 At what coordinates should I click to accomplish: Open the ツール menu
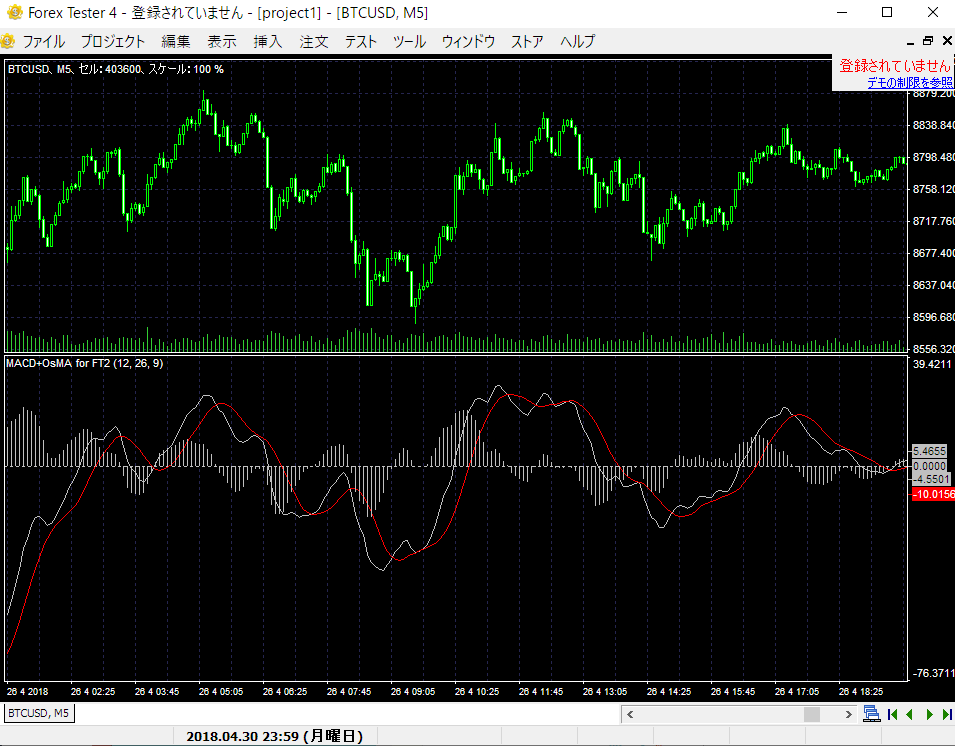click(x=409, y=41)
